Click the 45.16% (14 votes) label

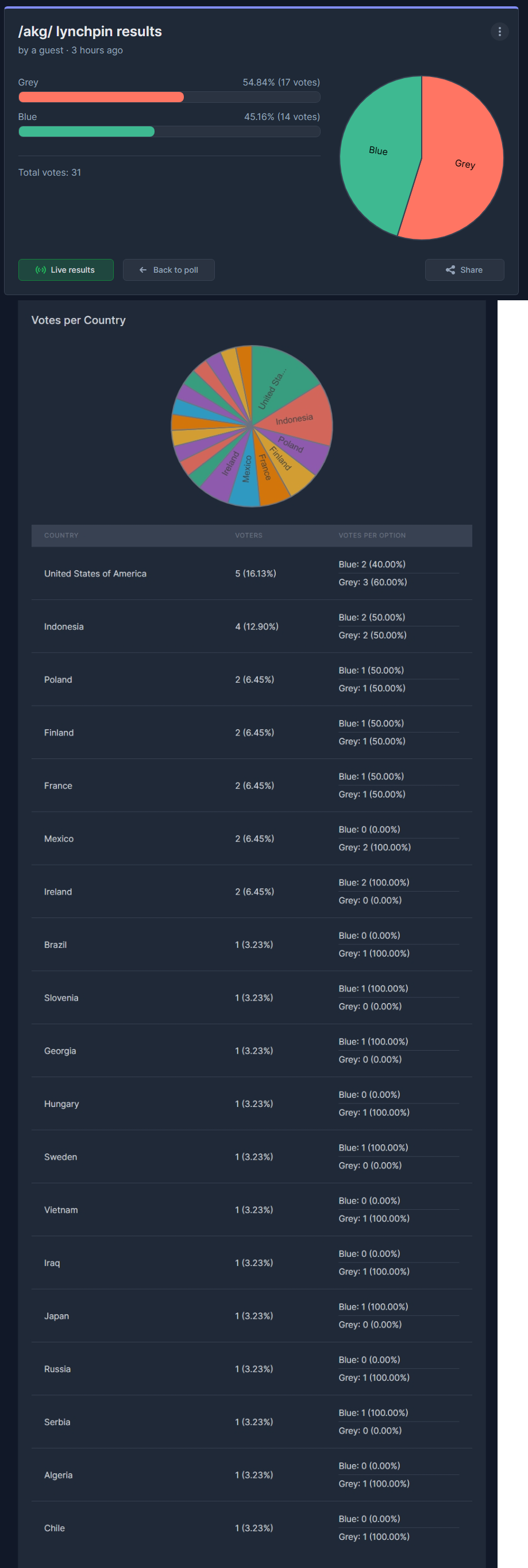282,116
